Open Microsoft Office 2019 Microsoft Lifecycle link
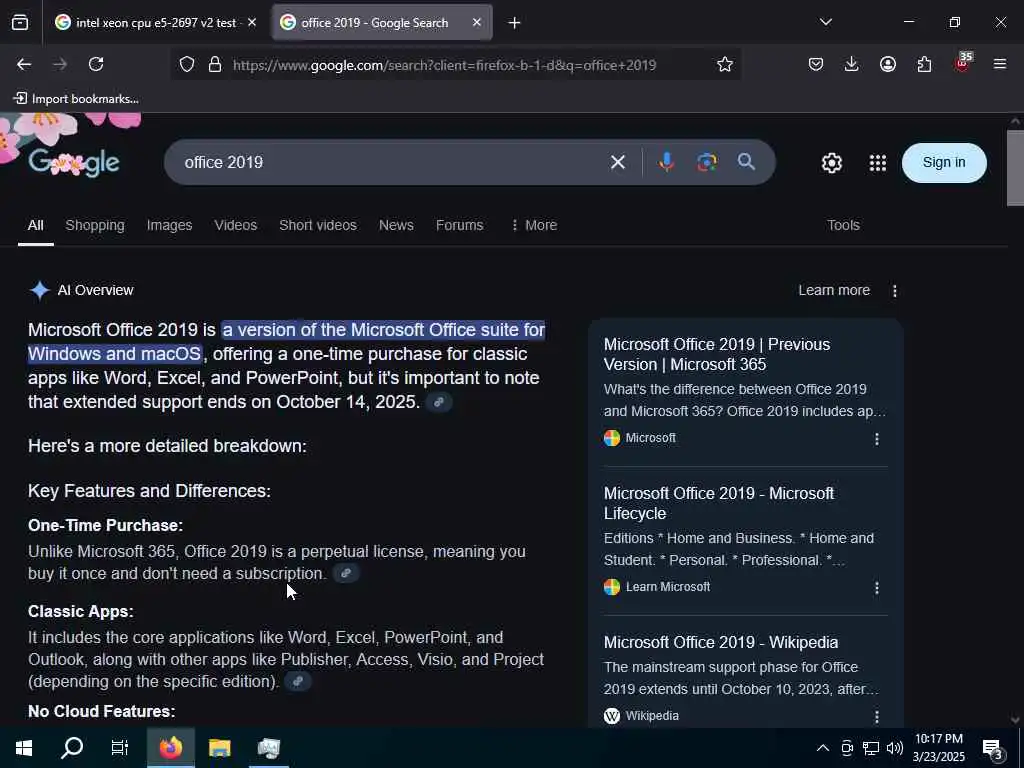The image size is (1024, 768). tap(718, 503)
